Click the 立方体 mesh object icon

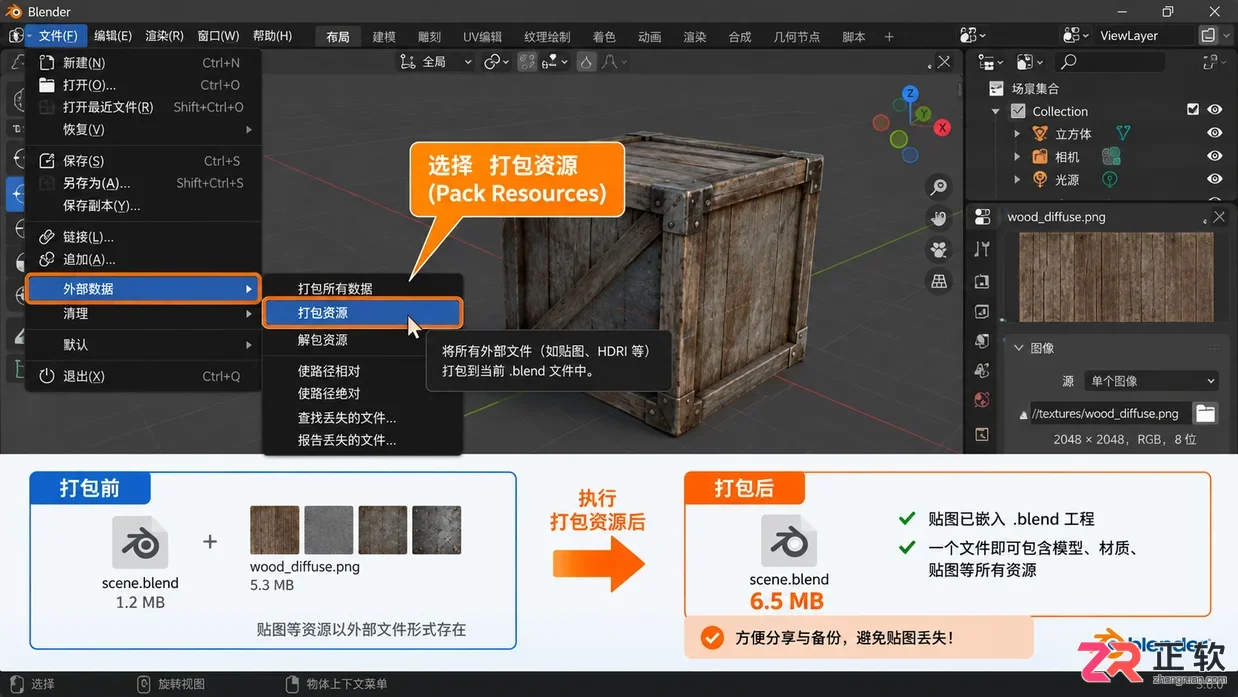click(x=1041, y=134)
